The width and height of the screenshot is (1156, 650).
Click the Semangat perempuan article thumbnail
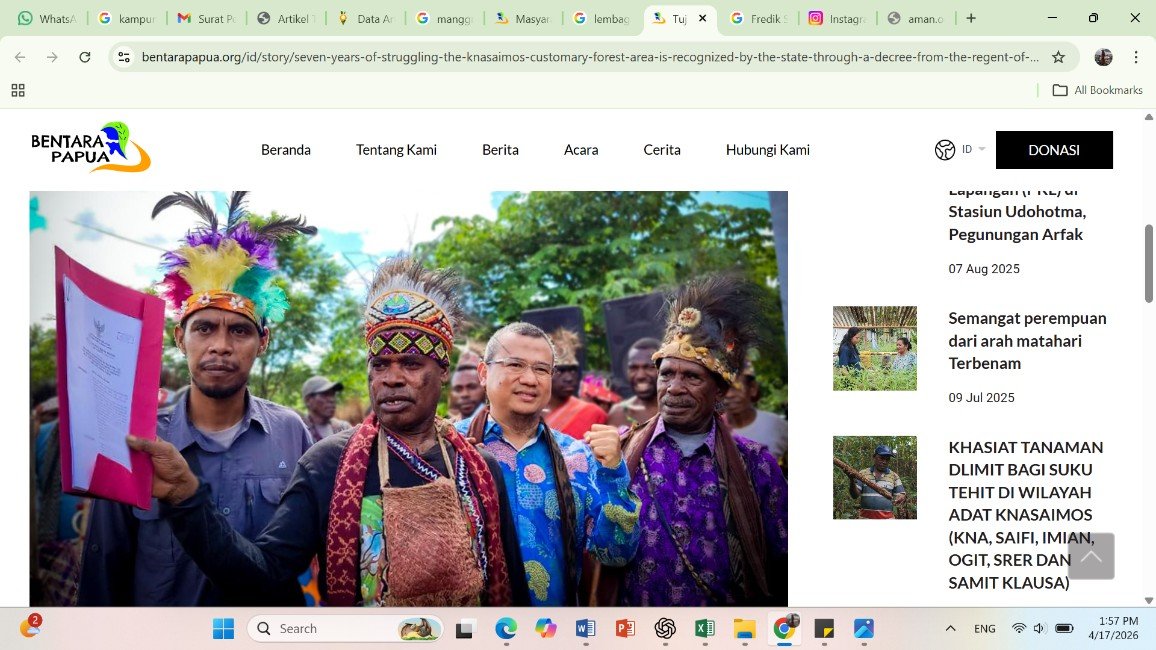(x=874, y=348)
